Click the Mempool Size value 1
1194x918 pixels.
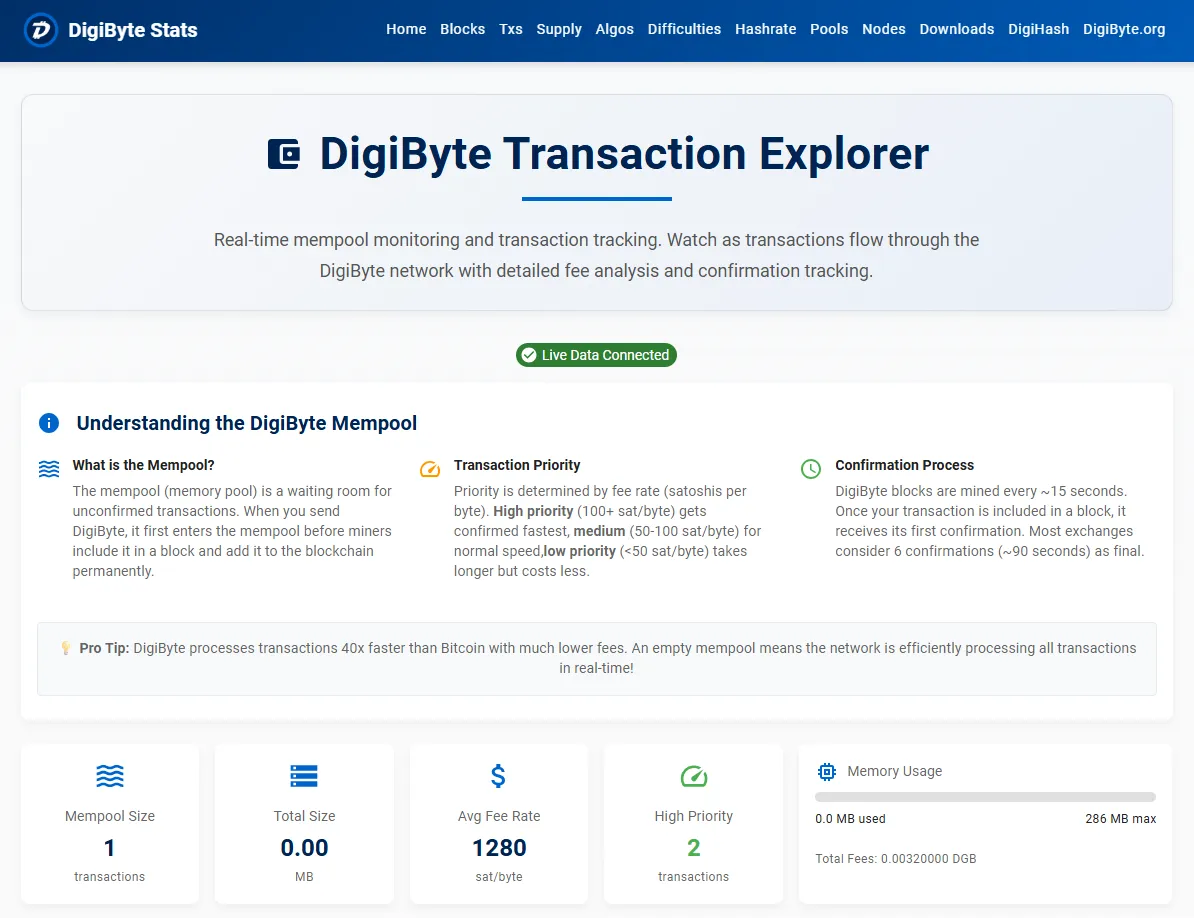[x=110, y=848]
